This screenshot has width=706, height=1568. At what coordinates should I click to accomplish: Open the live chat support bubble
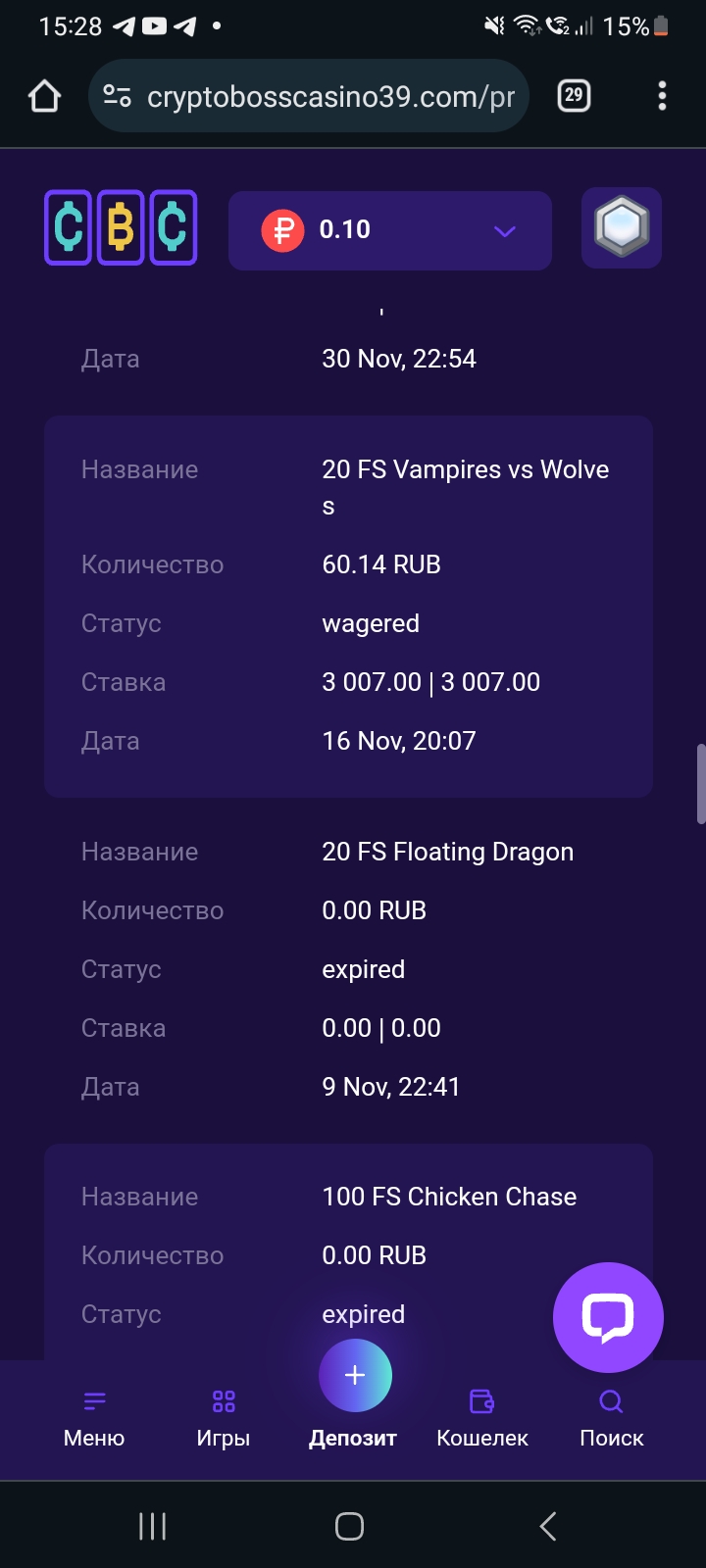[608, 1317]
